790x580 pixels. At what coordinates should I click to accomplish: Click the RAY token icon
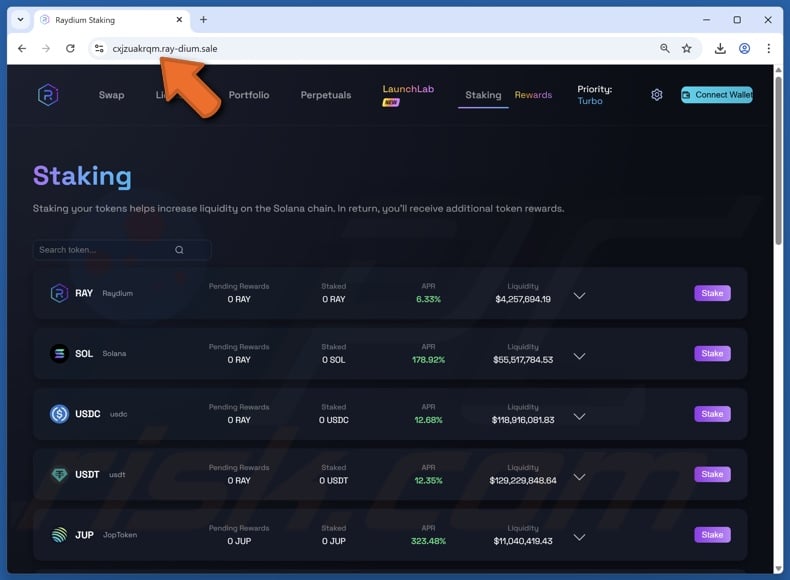59,293
